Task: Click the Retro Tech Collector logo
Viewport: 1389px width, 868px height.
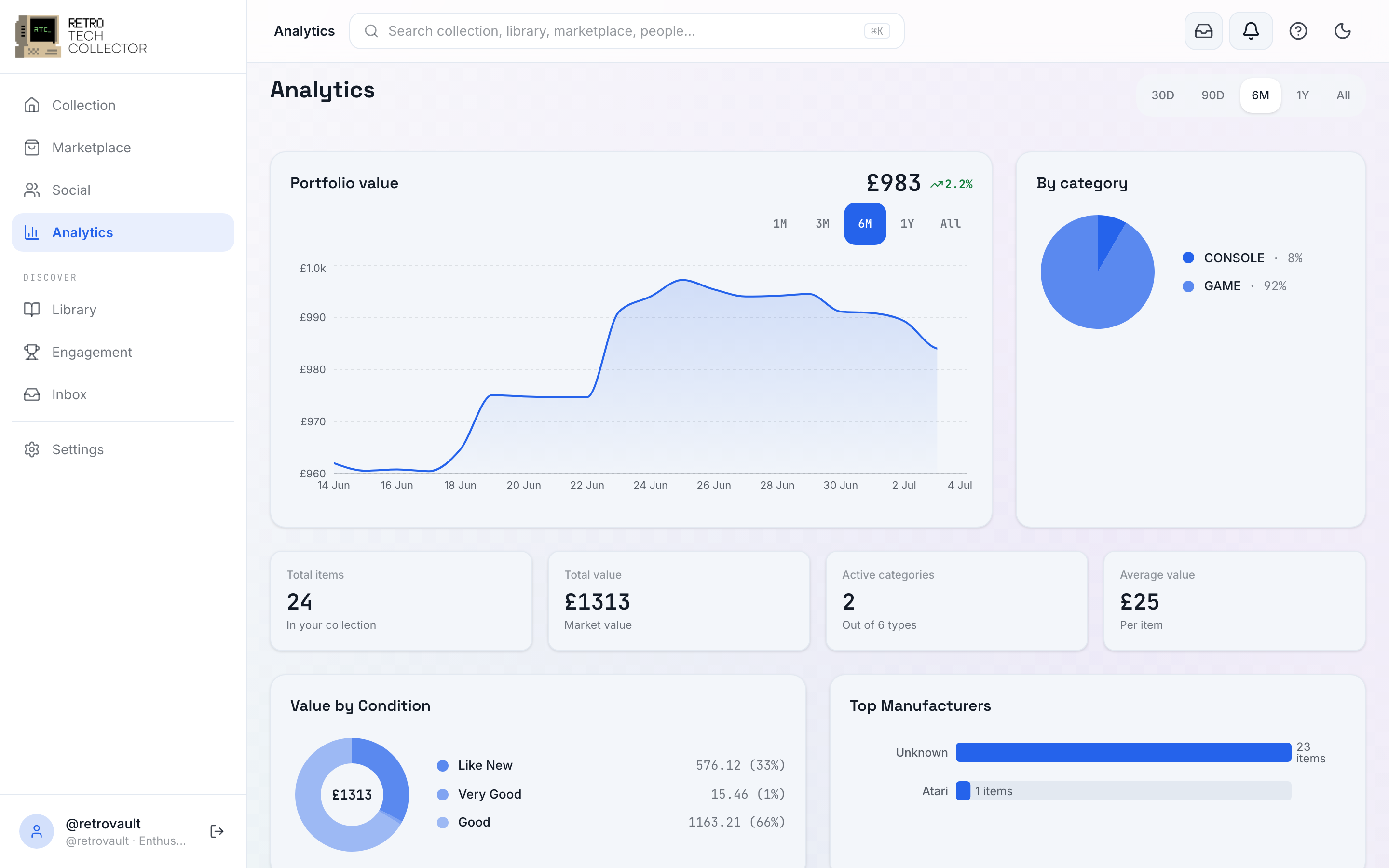Action: coord(81,36)
